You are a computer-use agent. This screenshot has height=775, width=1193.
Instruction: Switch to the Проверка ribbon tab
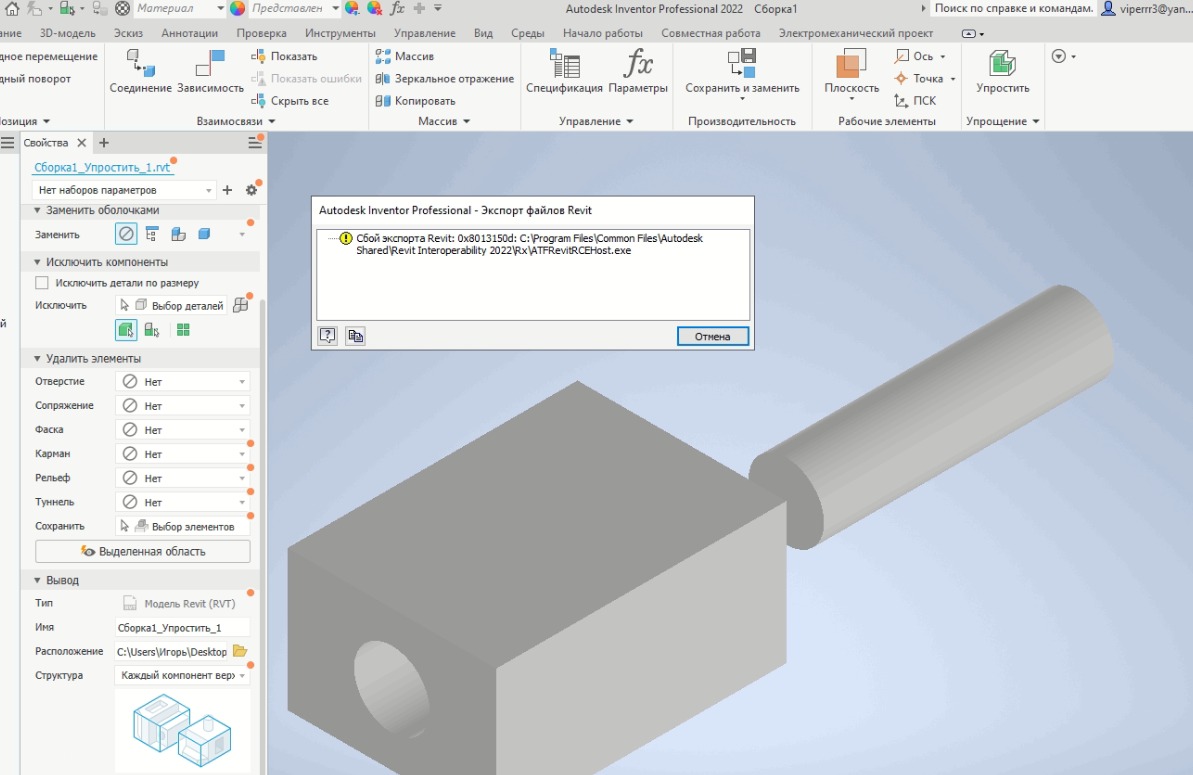[261, 33]
